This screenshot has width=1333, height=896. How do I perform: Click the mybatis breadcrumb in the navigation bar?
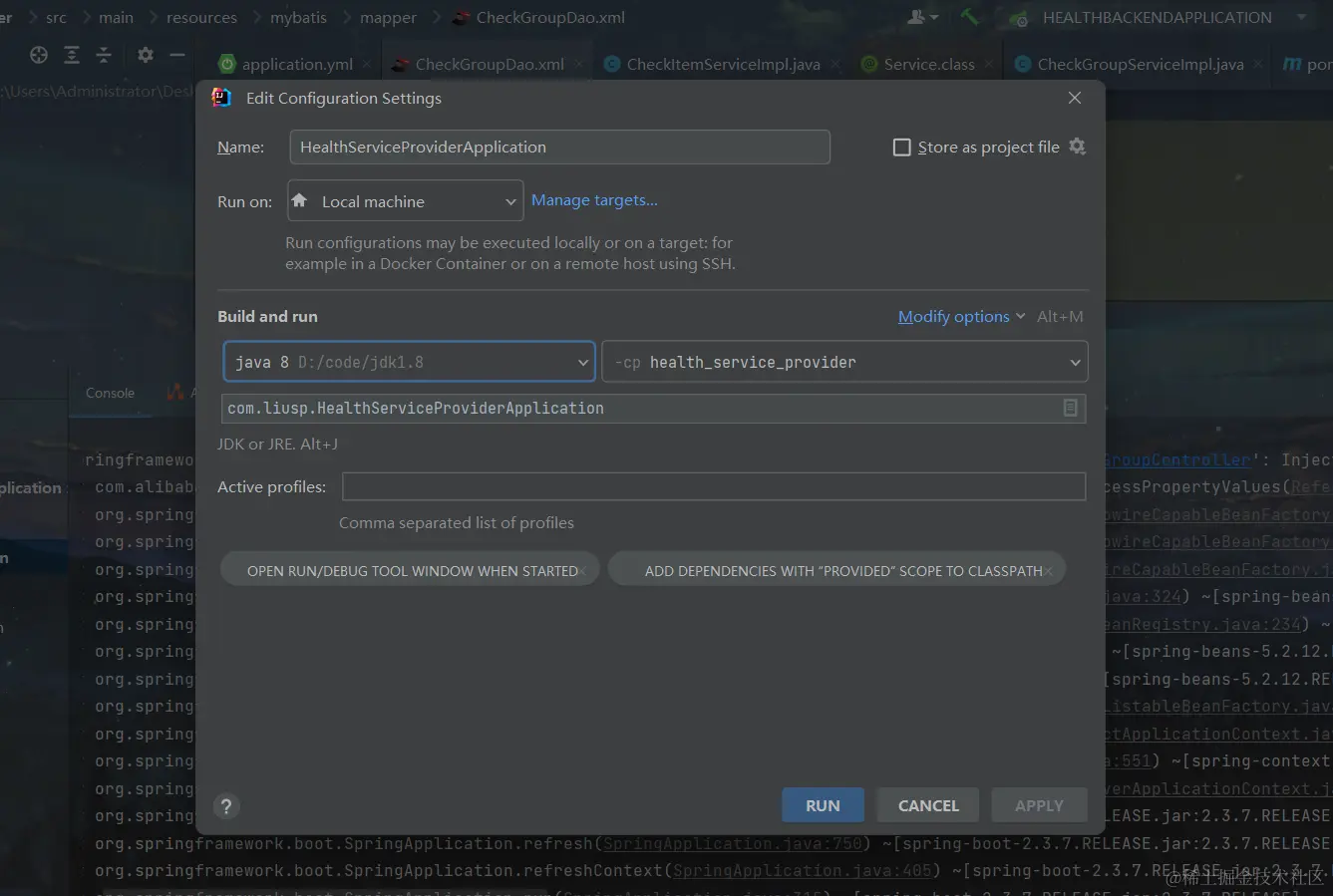298,17
